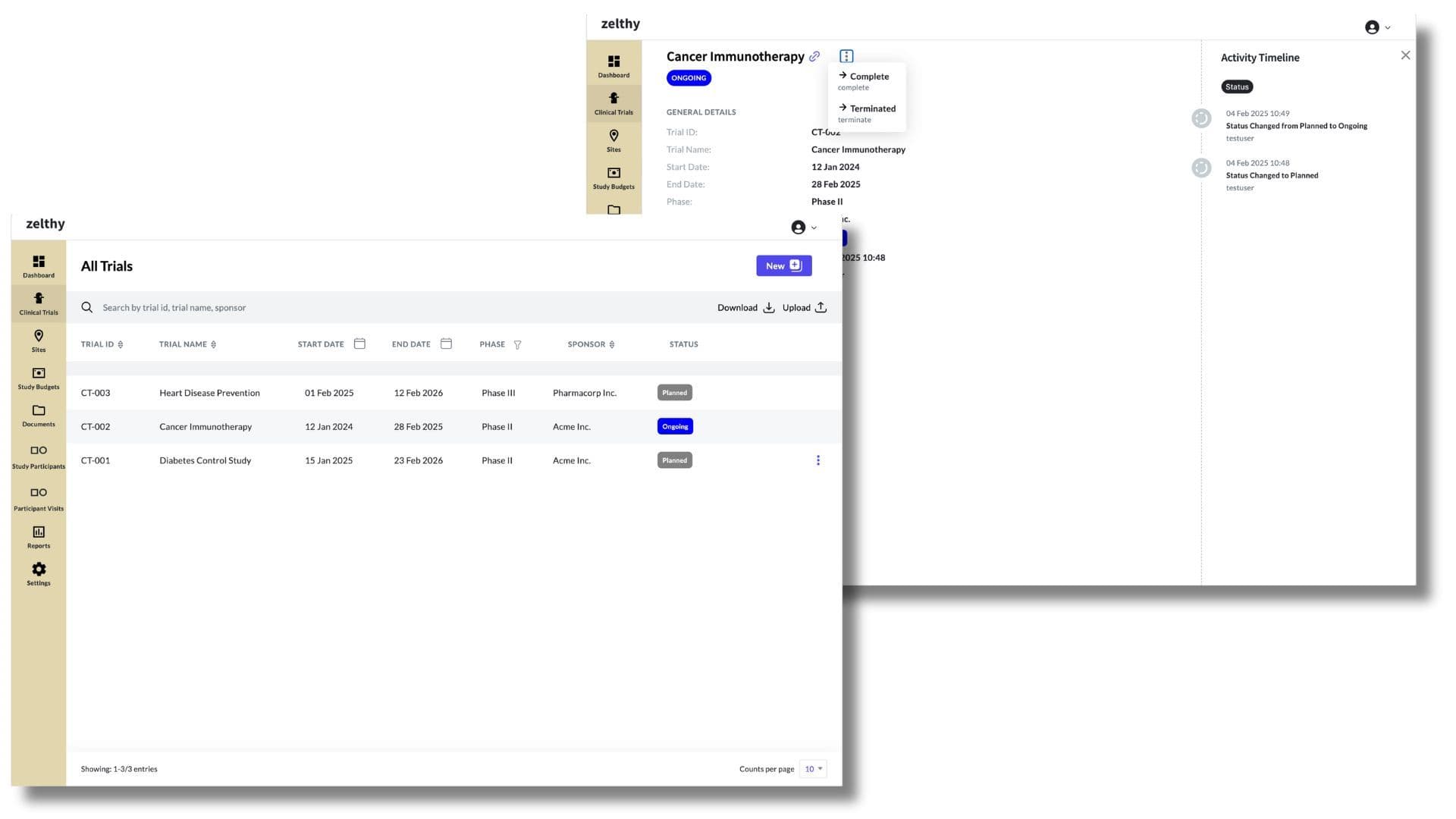Open Participant Visits in the sidebar
This screenshot has height=819, width=1456.
coord(39,499)
